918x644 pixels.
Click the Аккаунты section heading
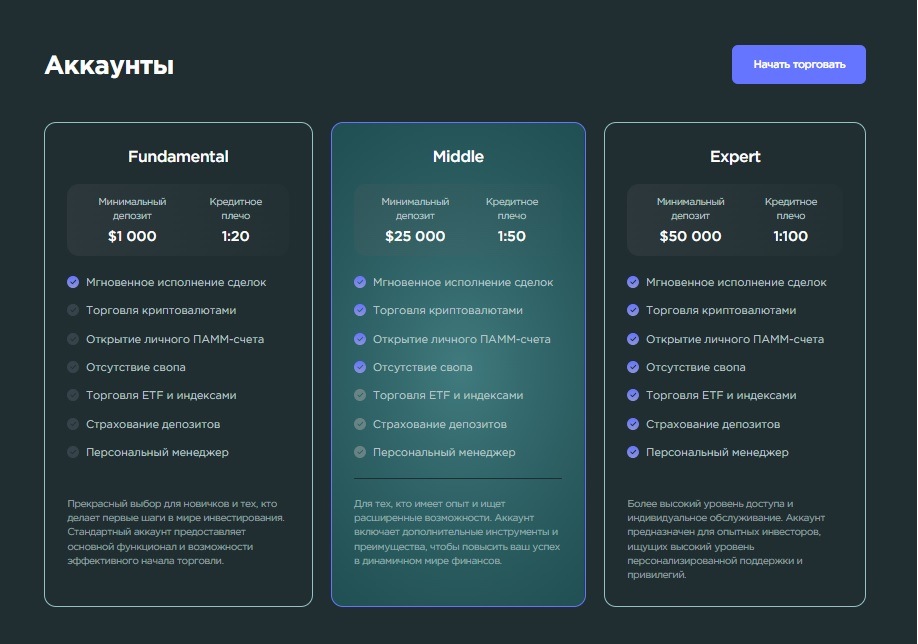(109, 66)
